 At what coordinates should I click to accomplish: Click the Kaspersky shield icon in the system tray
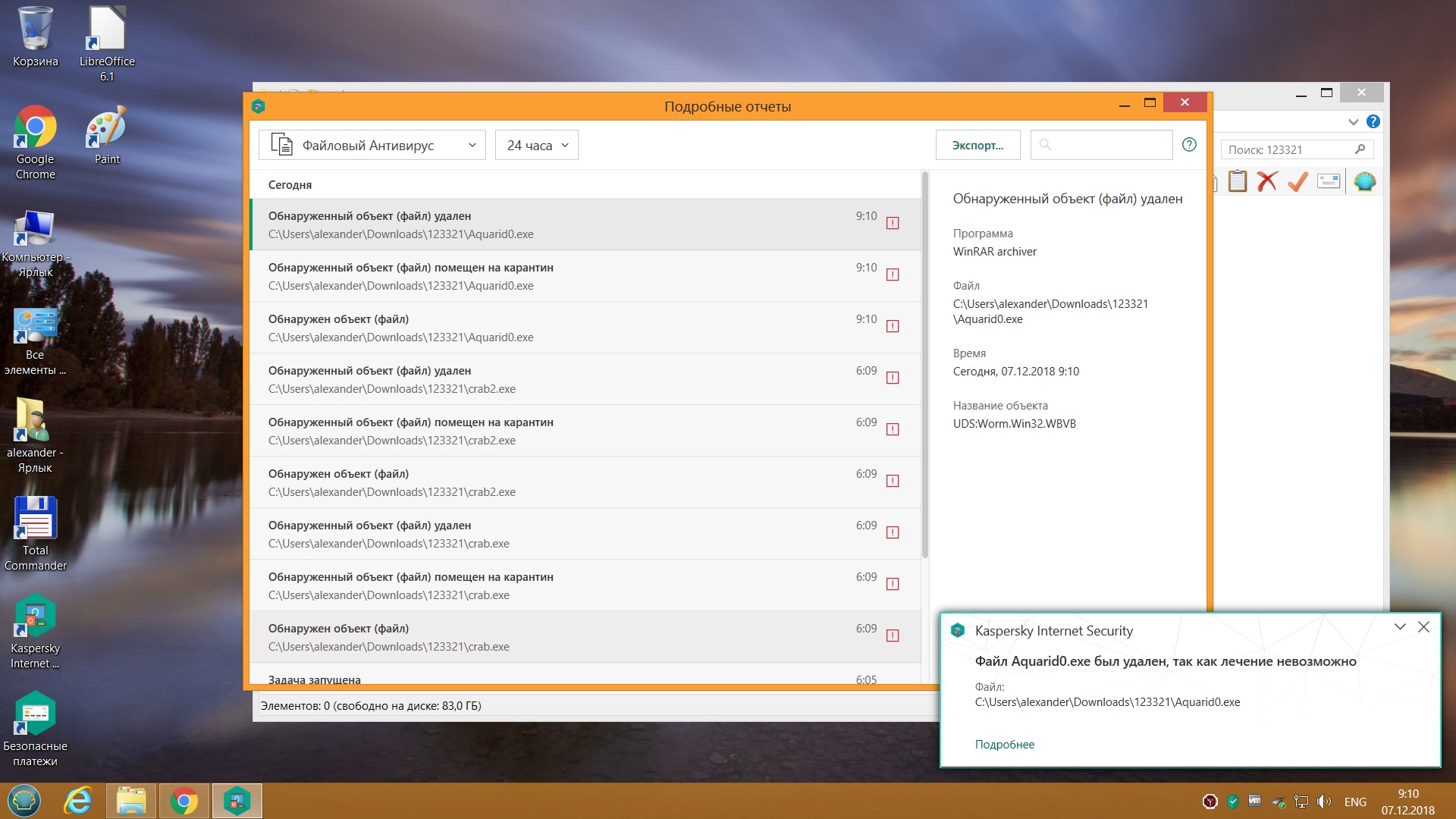1233,802
